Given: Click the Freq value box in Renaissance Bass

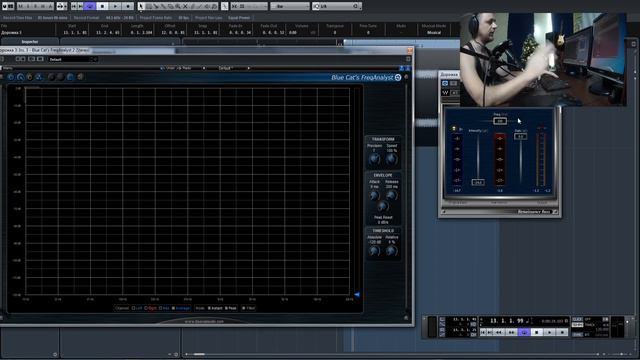Looking at the screenshot, I should point(500,121).
